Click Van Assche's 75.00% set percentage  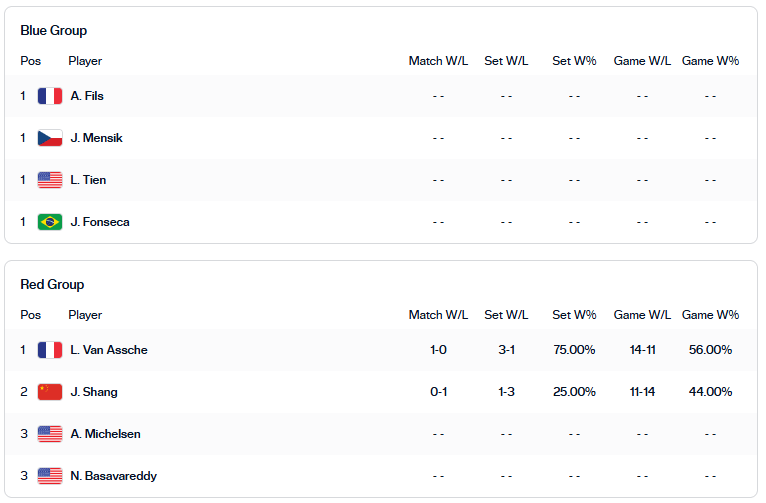(574, 350)
